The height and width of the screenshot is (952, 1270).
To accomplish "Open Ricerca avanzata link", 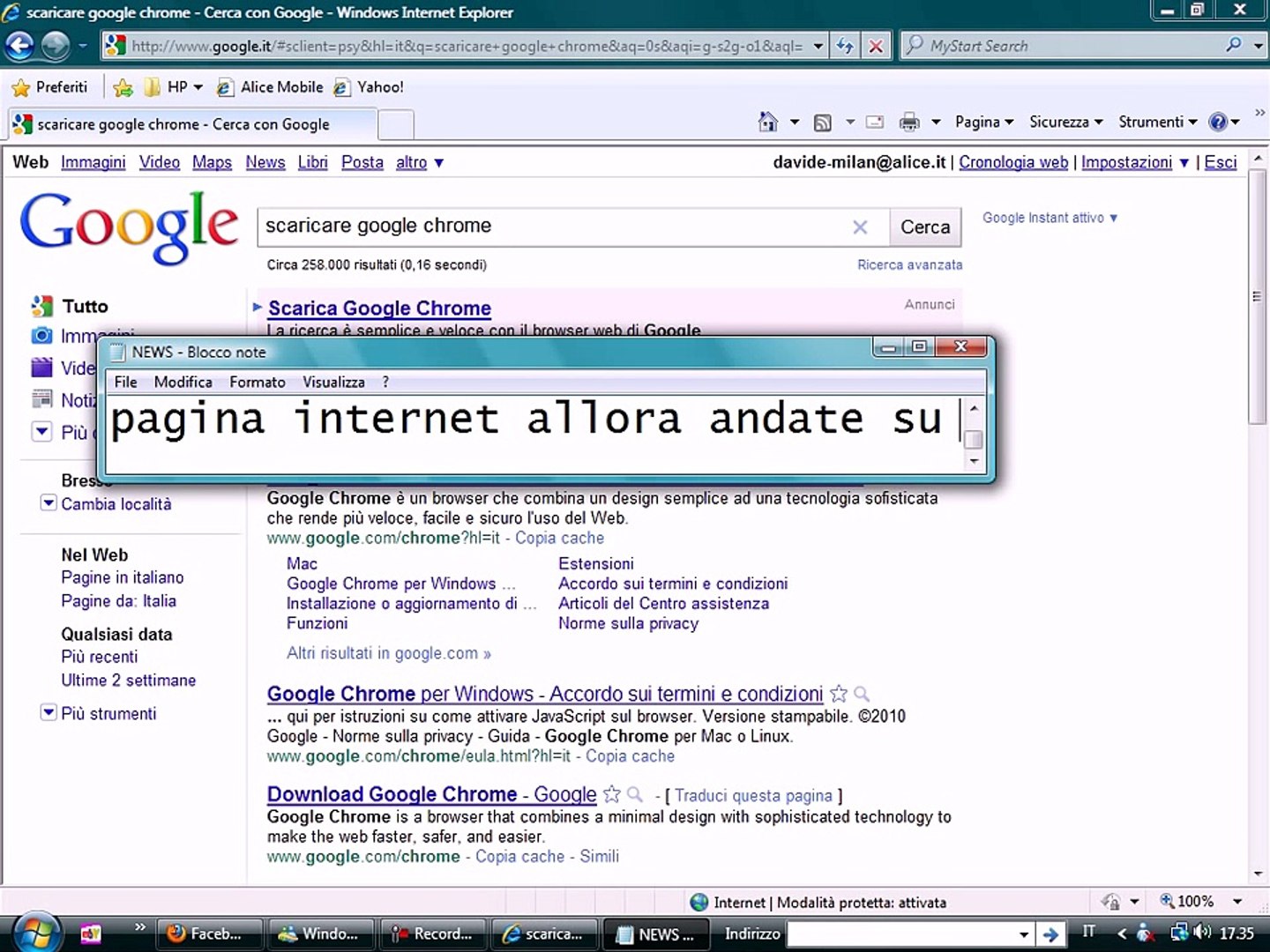I will coord(910,264).
